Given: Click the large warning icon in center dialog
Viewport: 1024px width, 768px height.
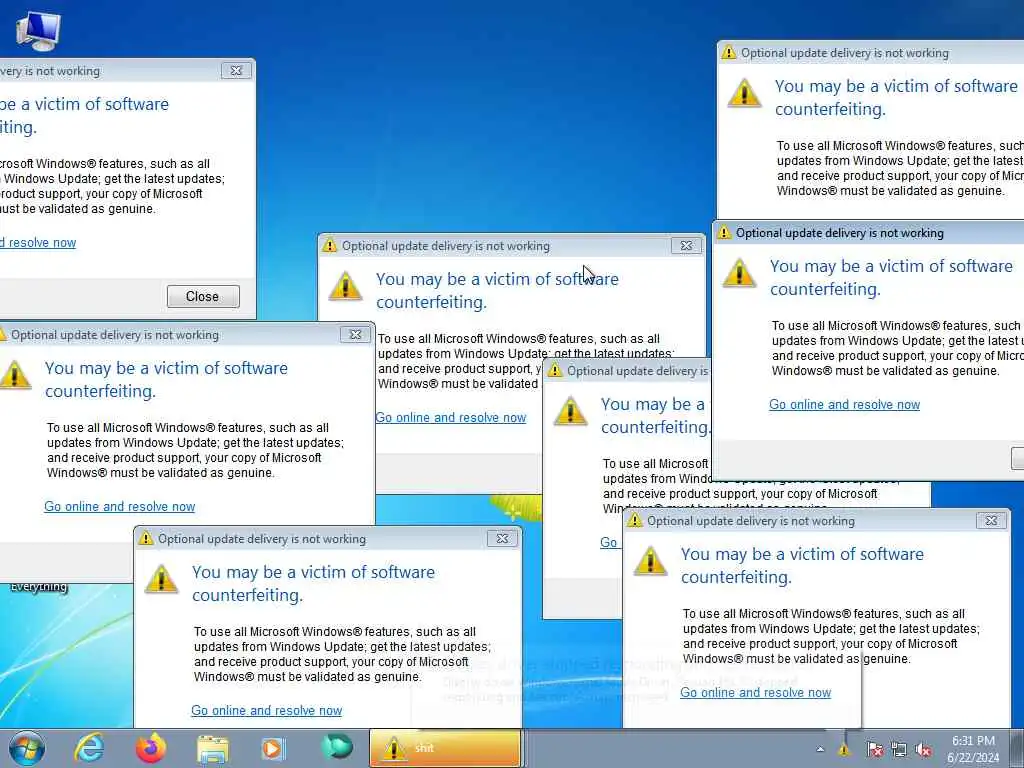Looking at the screenshot, I should click(x=345, y=286).
